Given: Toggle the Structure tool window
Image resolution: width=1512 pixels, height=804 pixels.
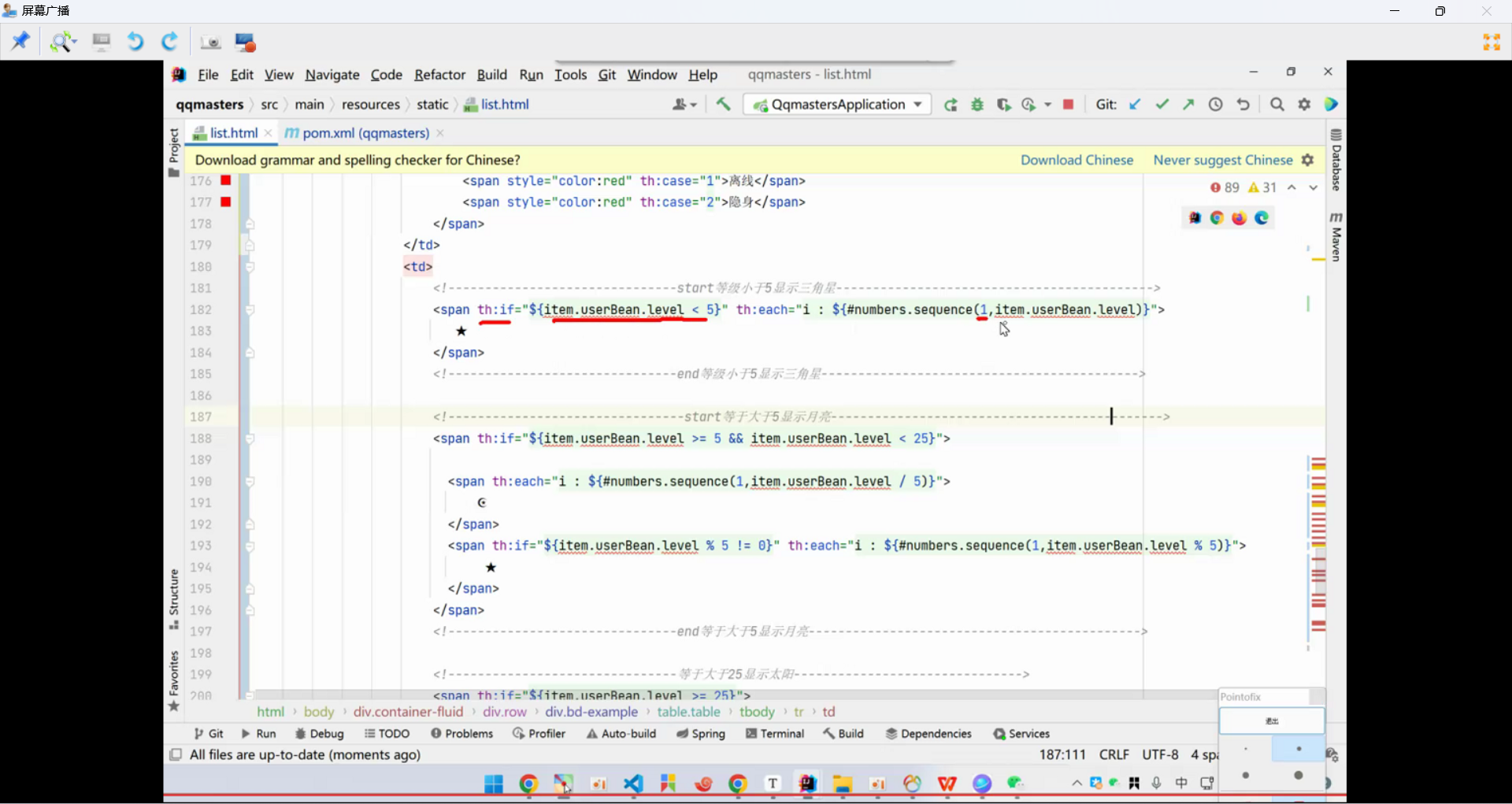Looking at the screenshot, I should pyautogui.click(x=174, y=598).
